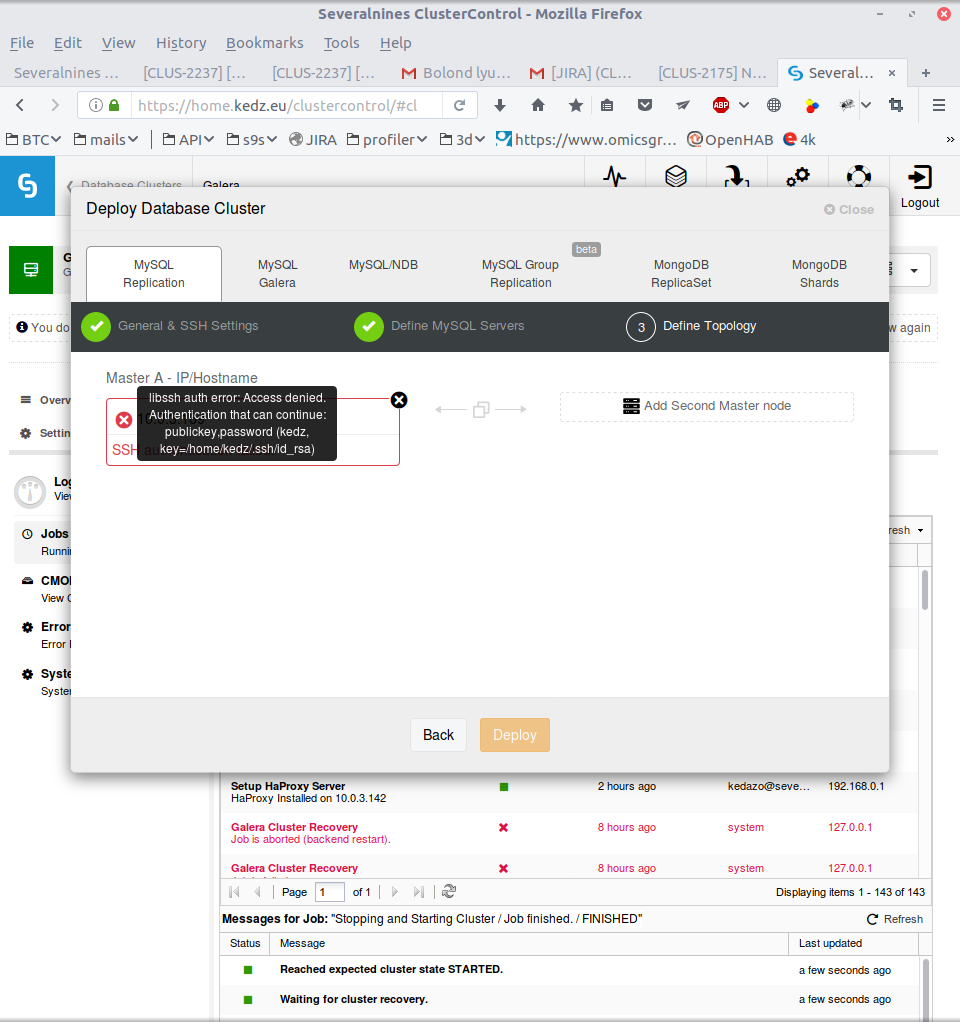The image size is (960, 1022).
Task: Add Second Master node
Action: pos(707,406)
